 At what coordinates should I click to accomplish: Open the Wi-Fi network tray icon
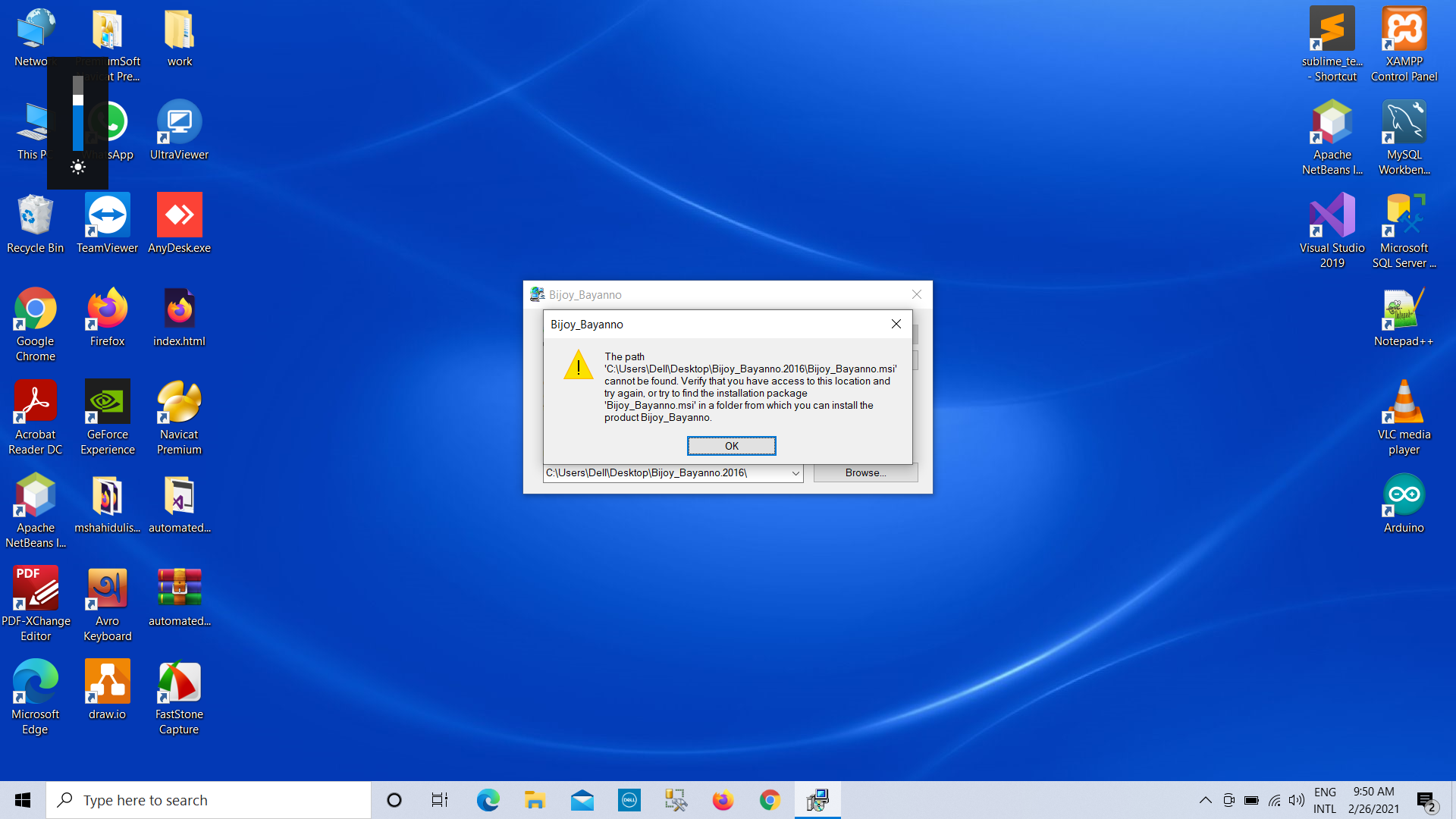click(x=1274, y=800)
